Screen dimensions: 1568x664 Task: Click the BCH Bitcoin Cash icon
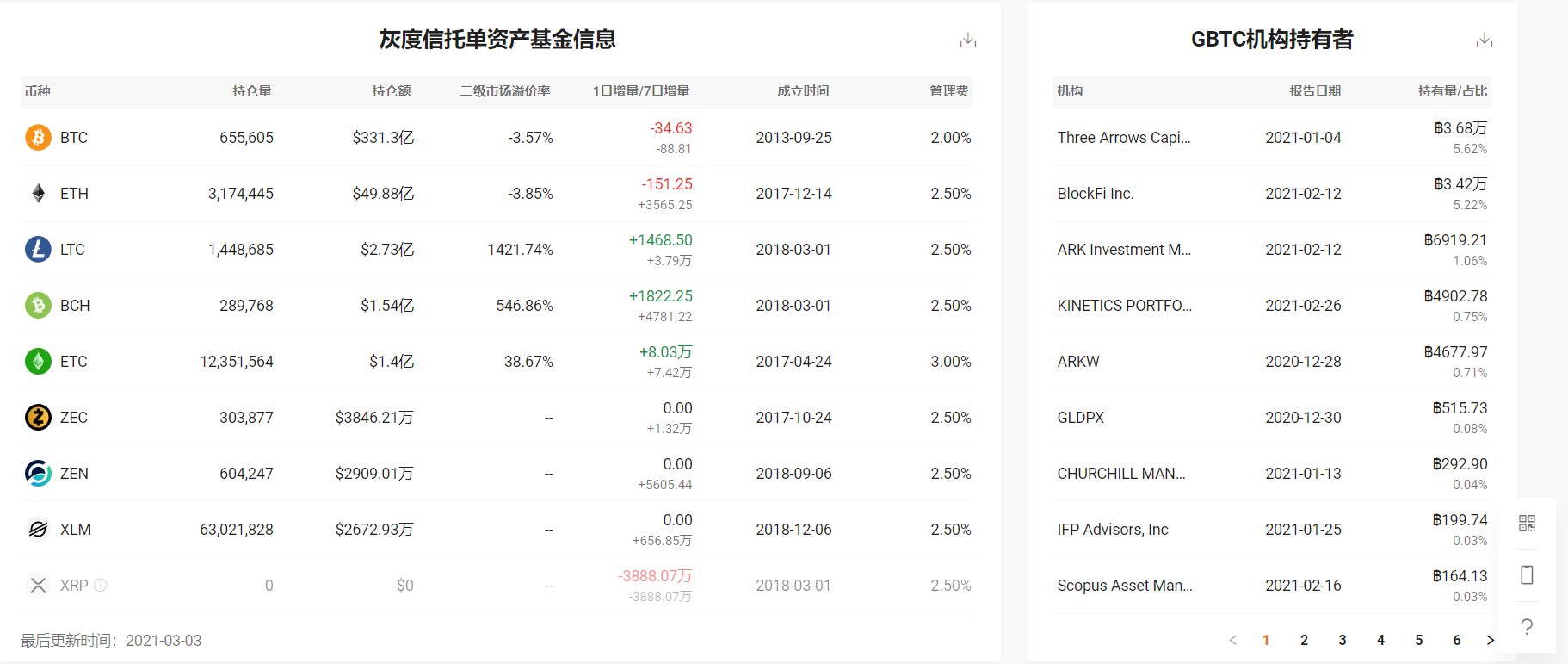click(x=38, y=305)
